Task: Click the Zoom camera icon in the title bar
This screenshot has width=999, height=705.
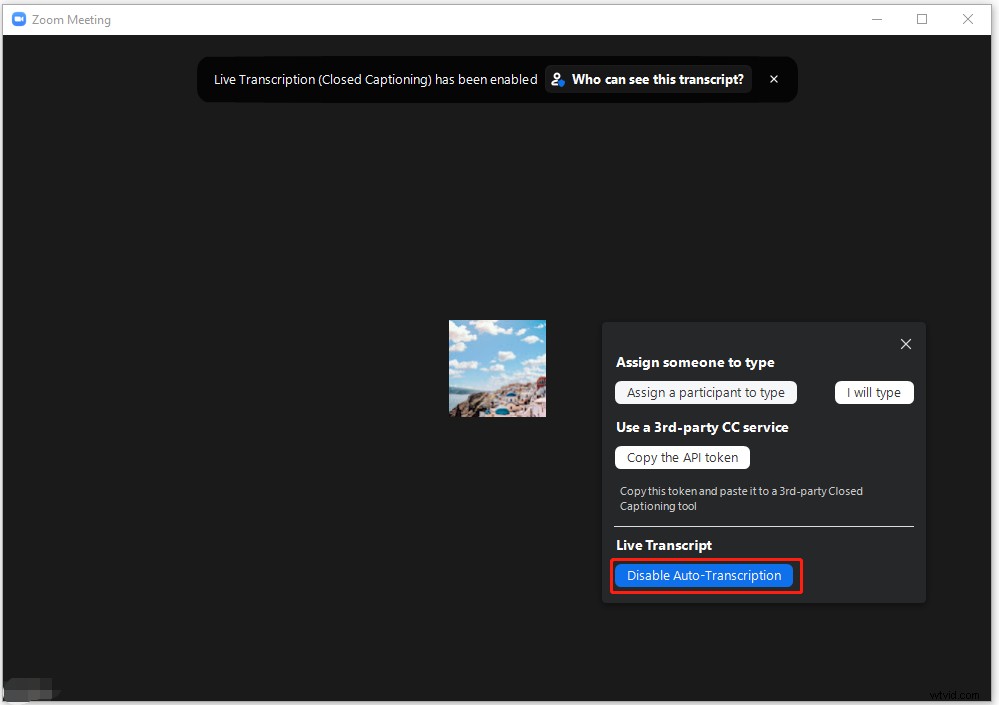Action: point(18,19)
